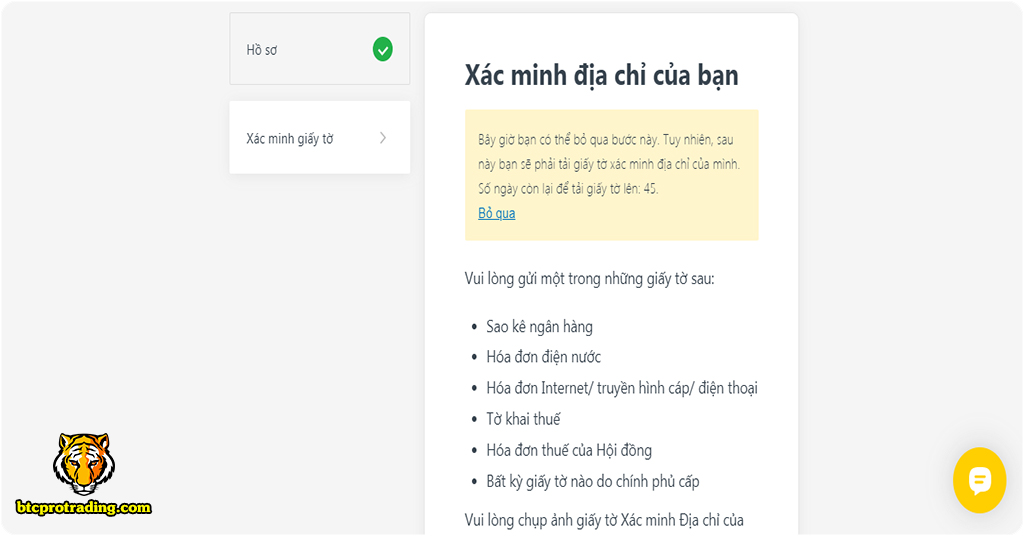Click Bất kỳ giấy tờ nào do chính phủ cấp

coord(593,482)
